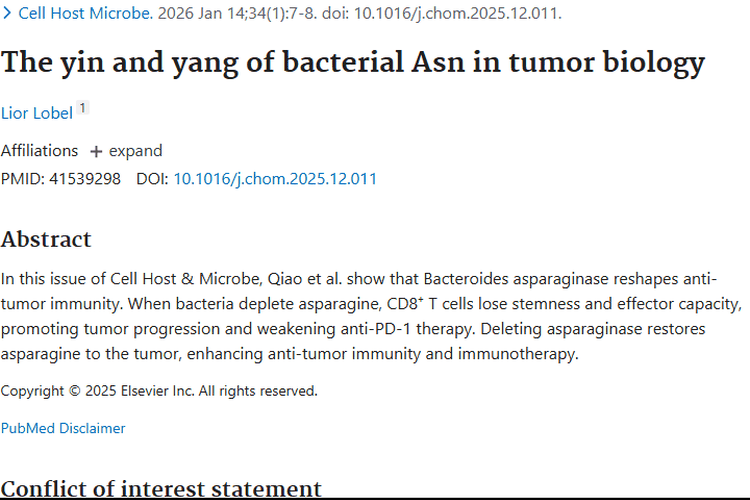
Task: Click the first sentence of the abstract
Action: (x=300, y=278)
